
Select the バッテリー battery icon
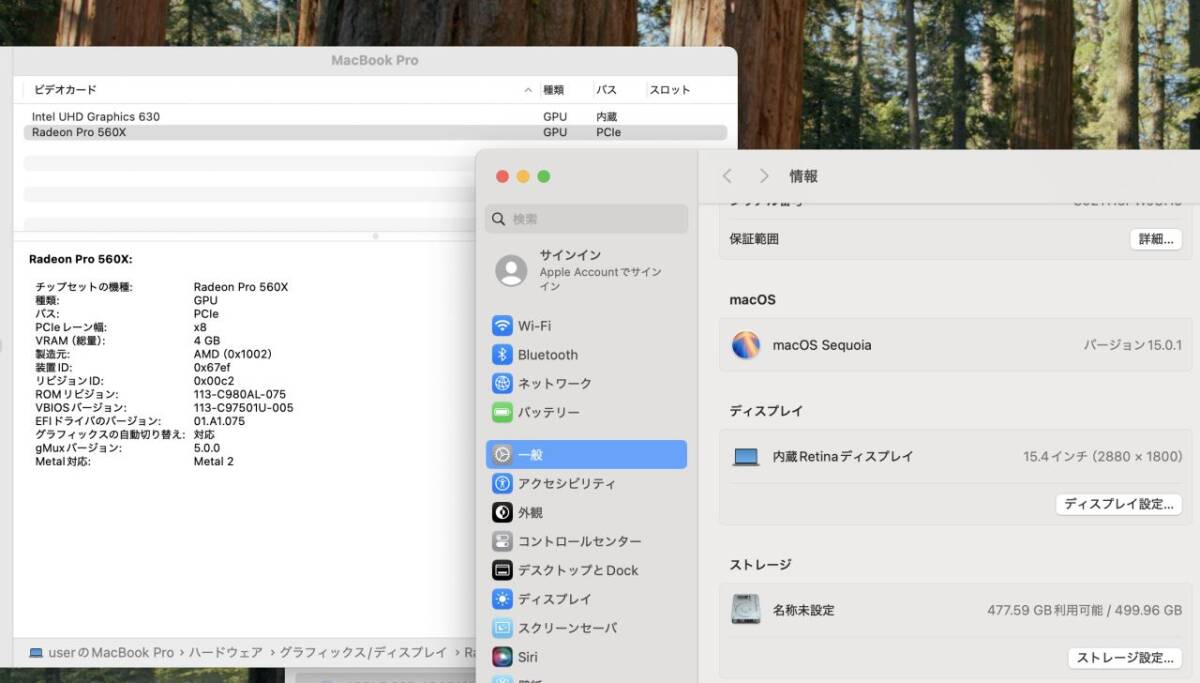502,412
